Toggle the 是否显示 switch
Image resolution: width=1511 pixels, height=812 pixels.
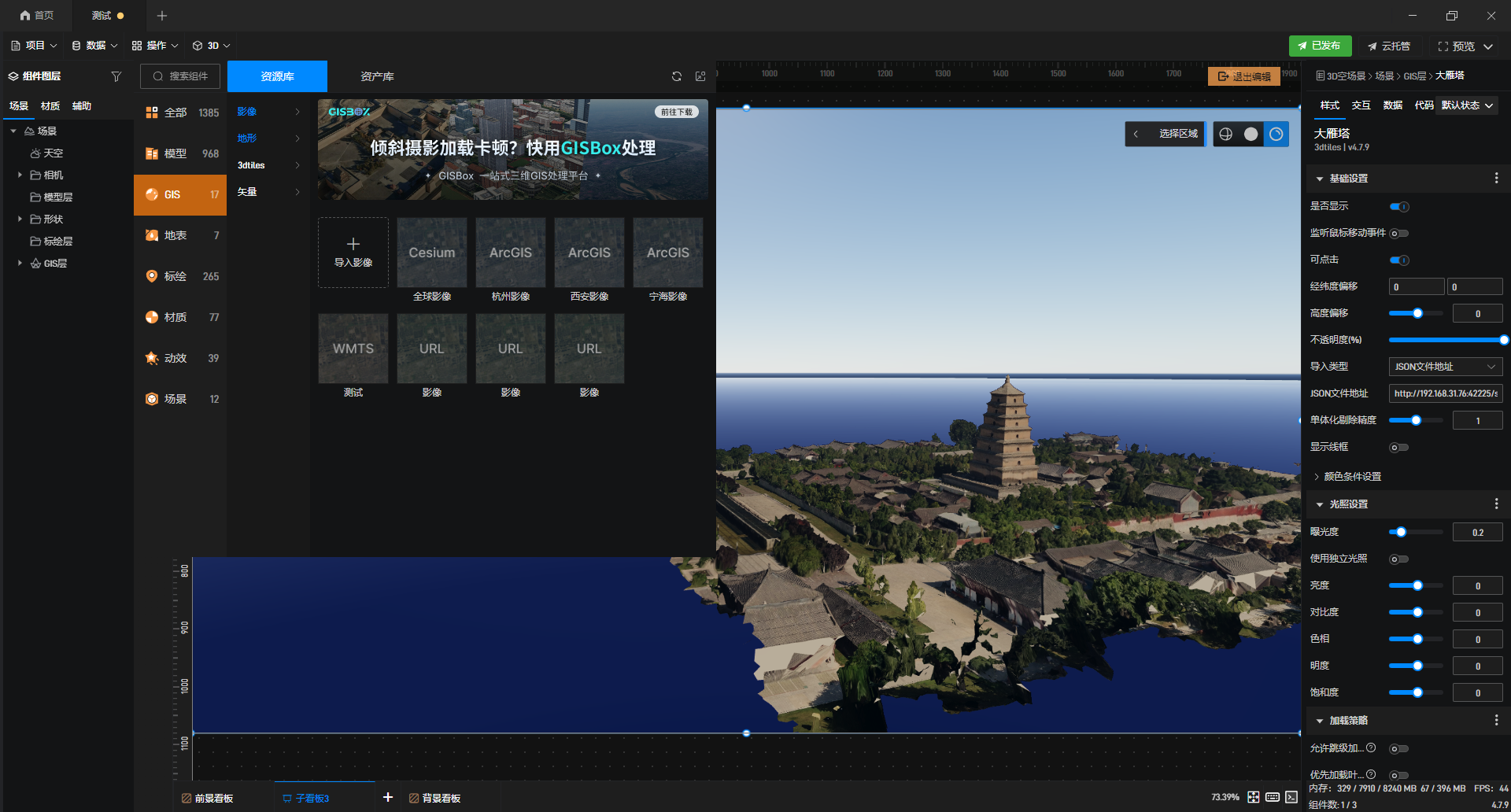pos(1399,207)
